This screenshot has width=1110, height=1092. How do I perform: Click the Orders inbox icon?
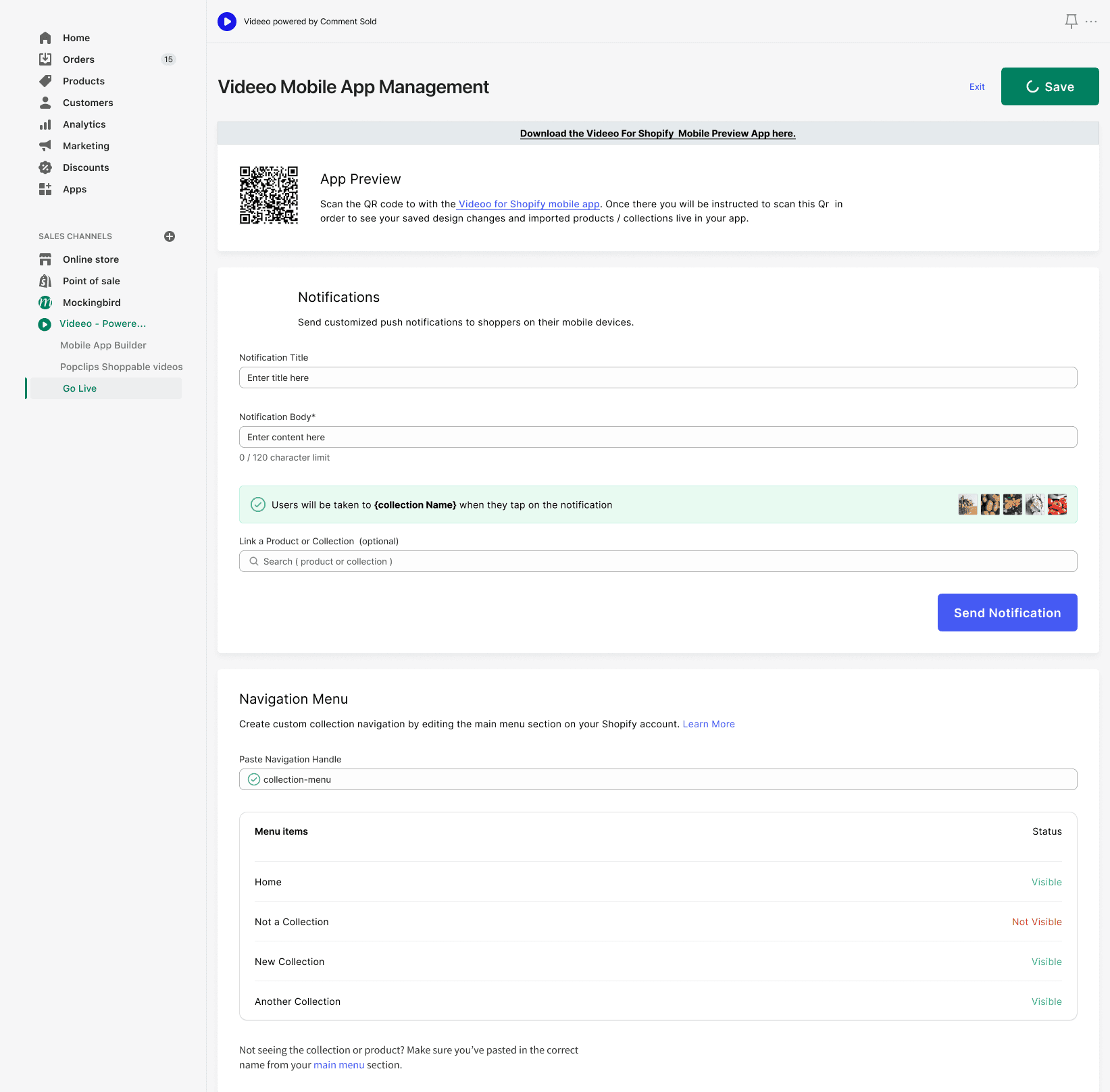click(45, 59)
